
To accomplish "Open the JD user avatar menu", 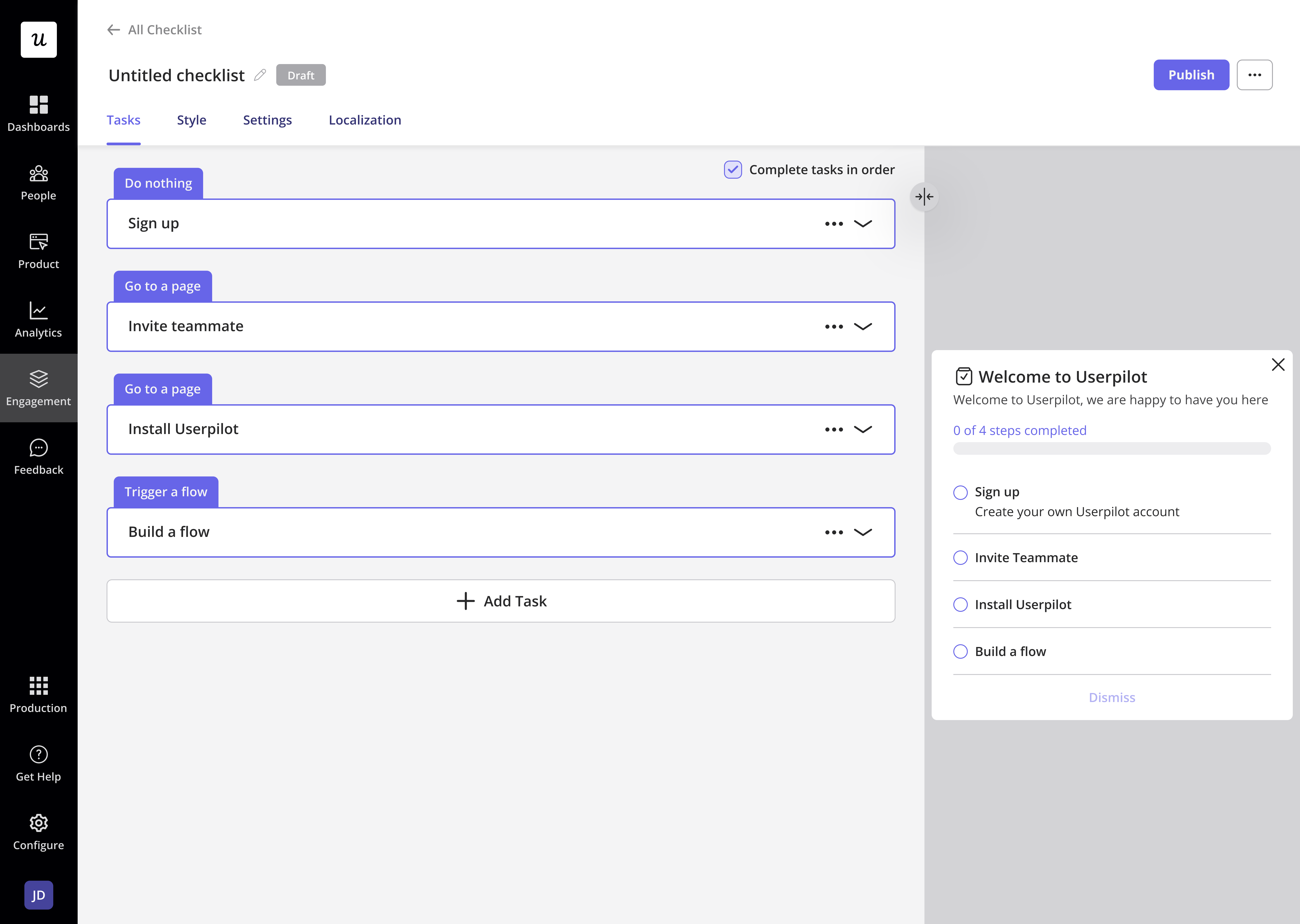I will [39, 895].
